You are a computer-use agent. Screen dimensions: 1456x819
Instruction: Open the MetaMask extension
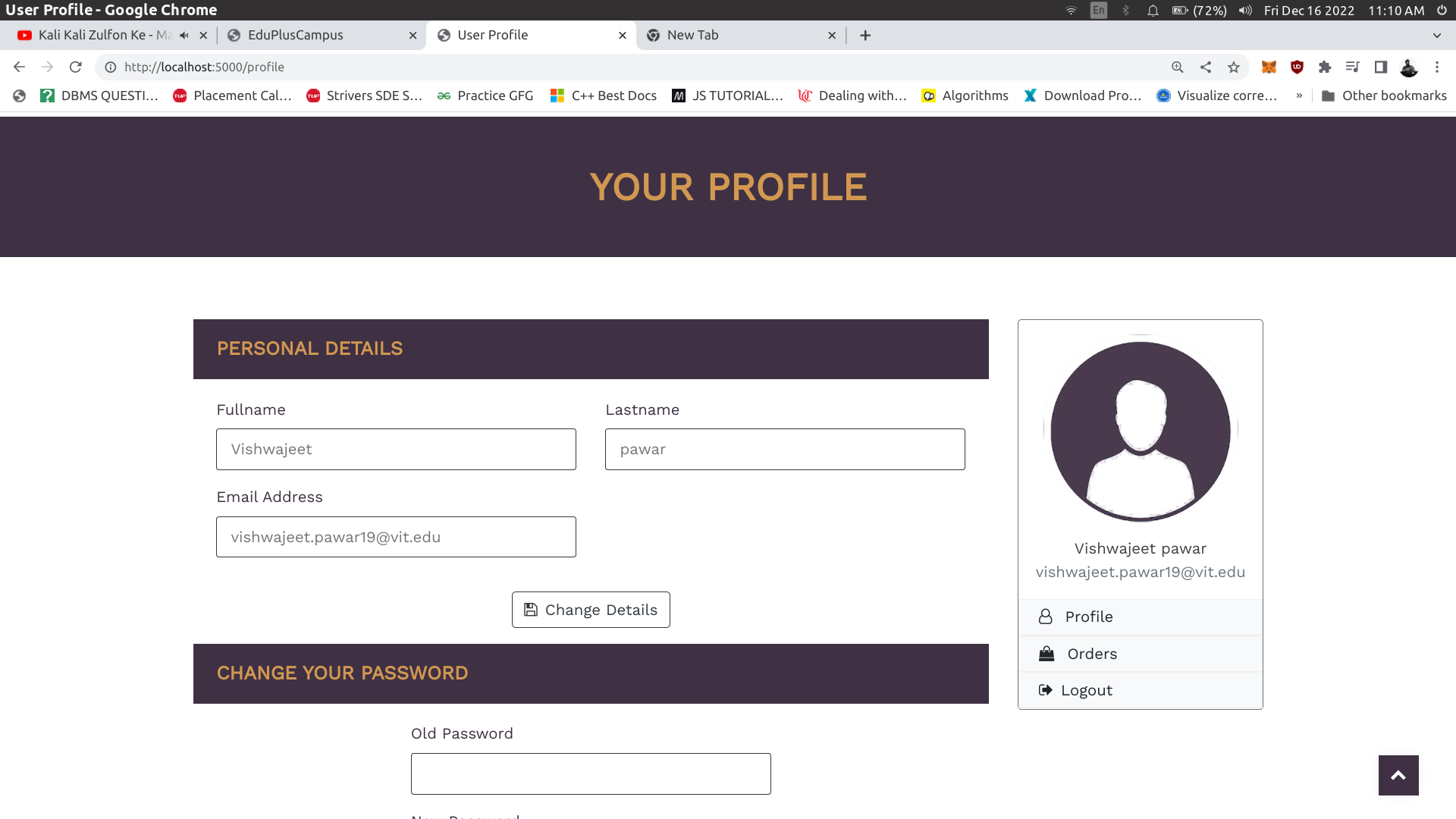1268,67
